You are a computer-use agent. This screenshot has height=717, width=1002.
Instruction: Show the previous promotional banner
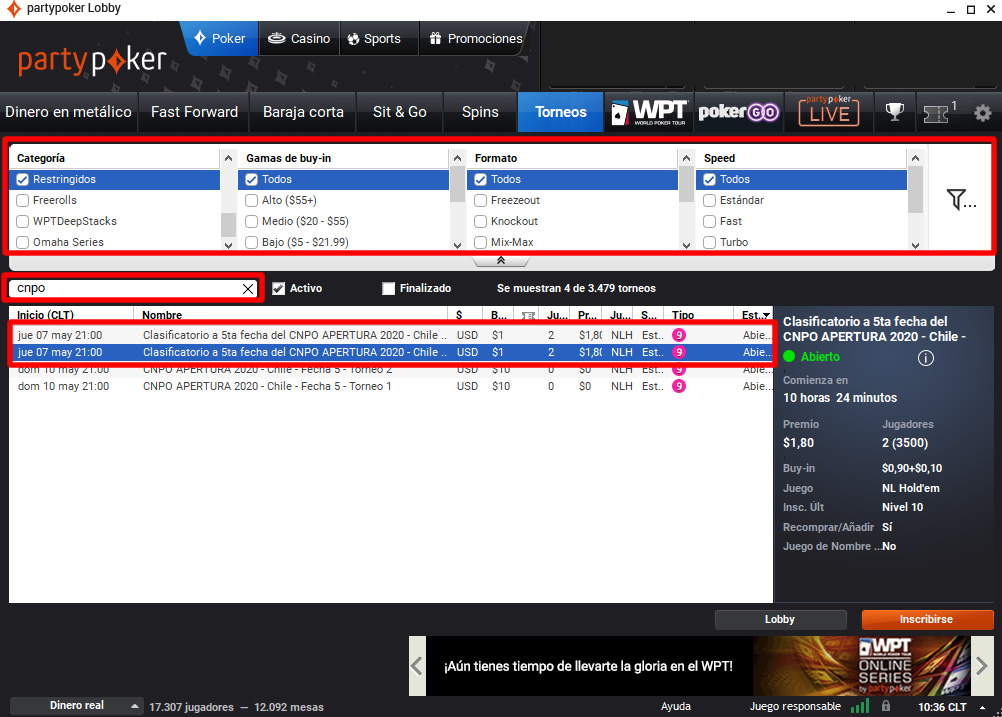[x=417, y=666]
